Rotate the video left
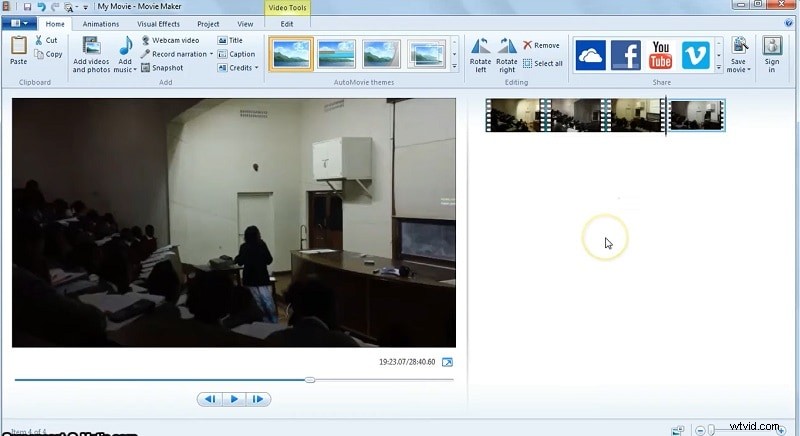This screenshot has width=800, height=436. pyautogui.click(x=480, y=55)
